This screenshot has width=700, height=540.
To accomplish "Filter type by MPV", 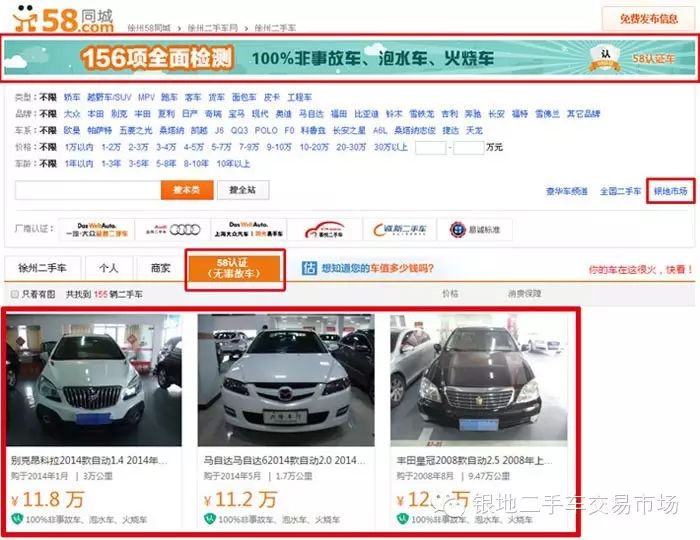I will [146, 97].
